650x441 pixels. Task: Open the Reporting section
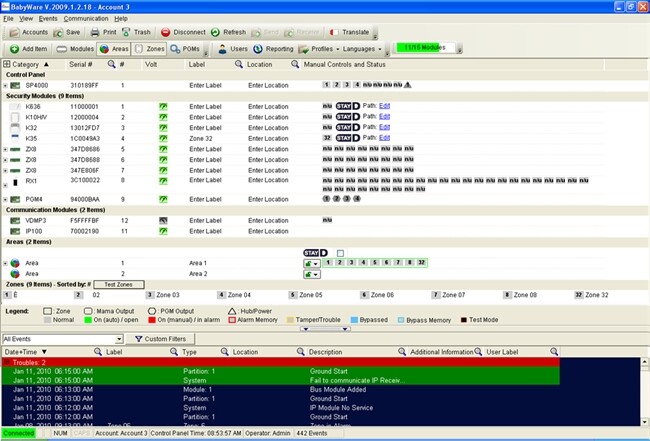pyautogui.click(x=274, y=48)
